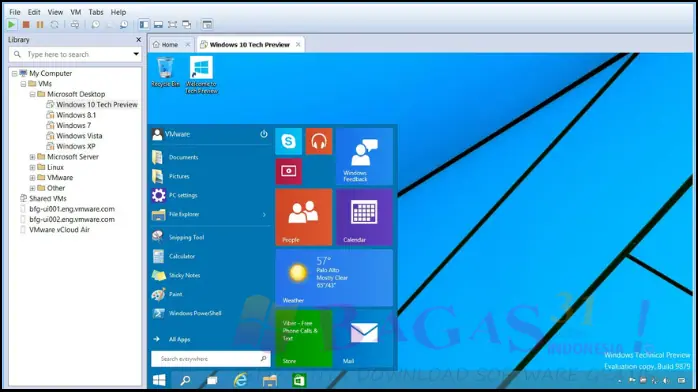Select Windows 8.1 in the Library

pyautogui.click(x=76, y=115)
